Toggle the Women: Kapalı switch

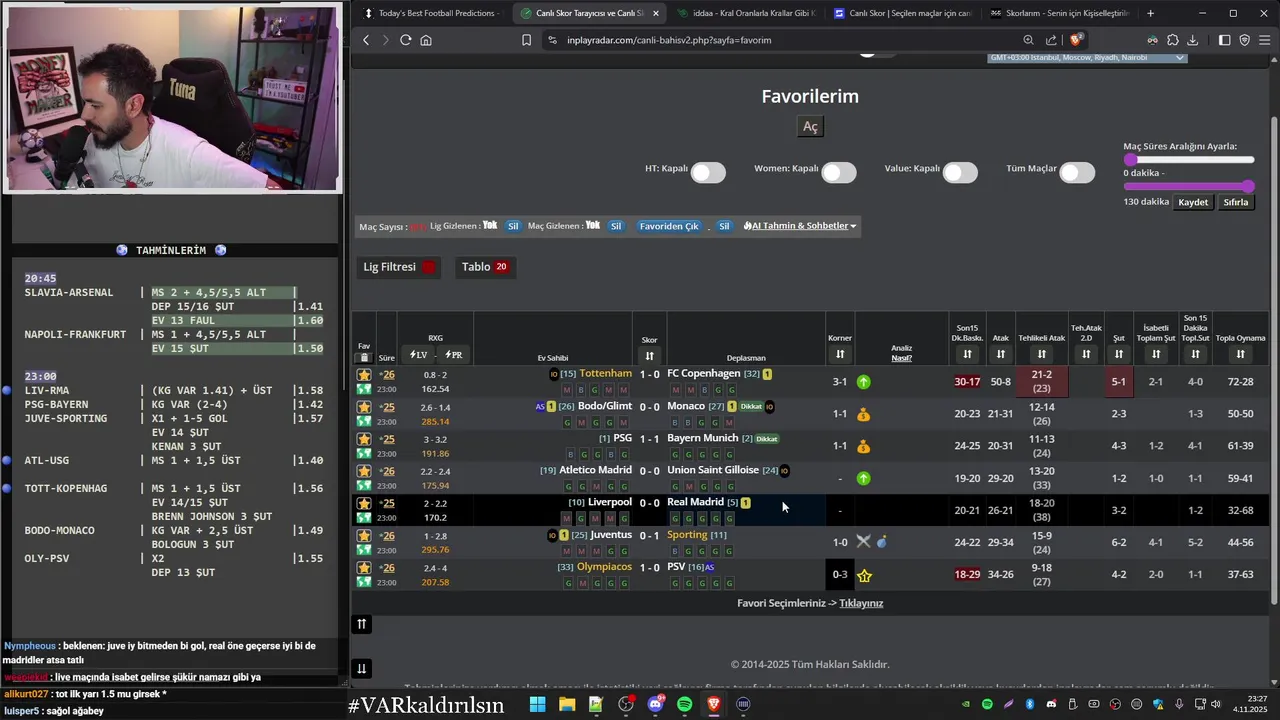click(839, 173)
